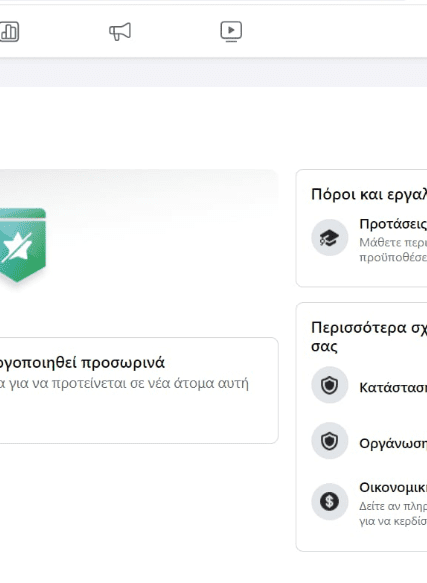Open the Οργάνωση item
Screen dimensions: 427x583
coord(393,443)
